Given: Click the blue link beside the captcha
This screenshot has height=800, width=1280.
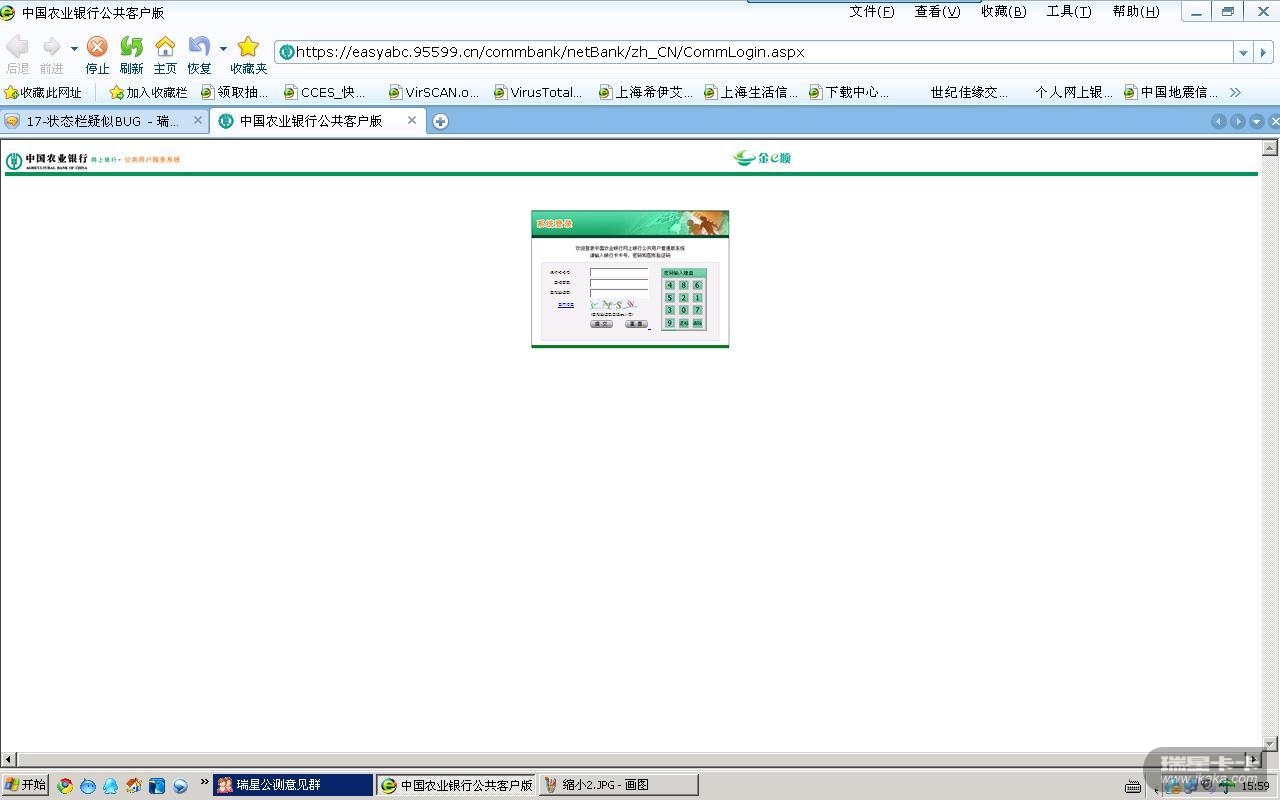Looking at the screenshot, I should pos(566,305).
